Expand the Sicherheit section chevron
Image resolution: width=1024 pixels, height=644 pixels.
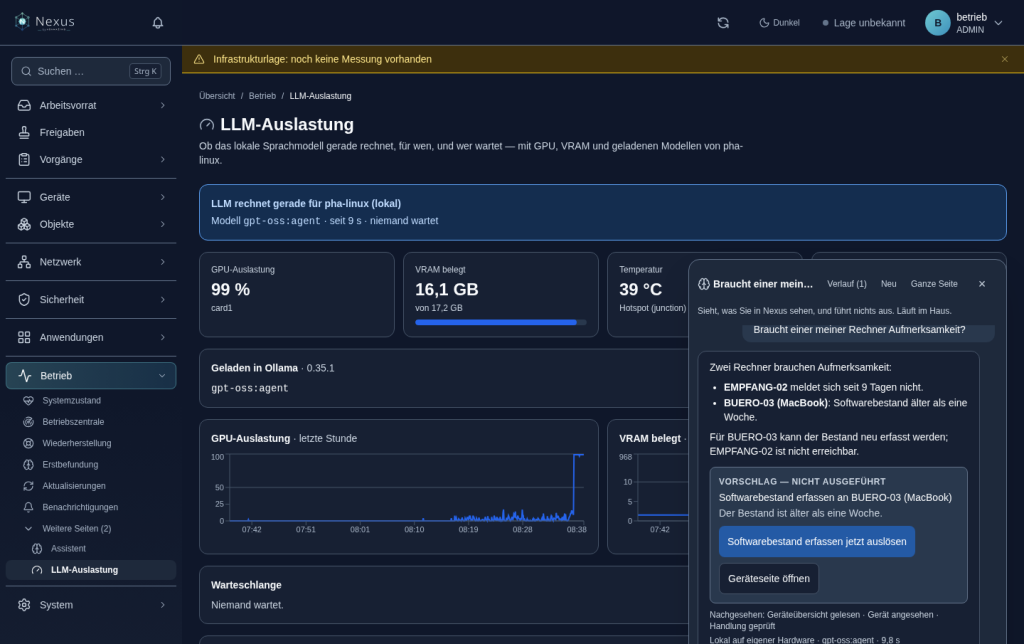pyautogui.click(x=163, y=300)
